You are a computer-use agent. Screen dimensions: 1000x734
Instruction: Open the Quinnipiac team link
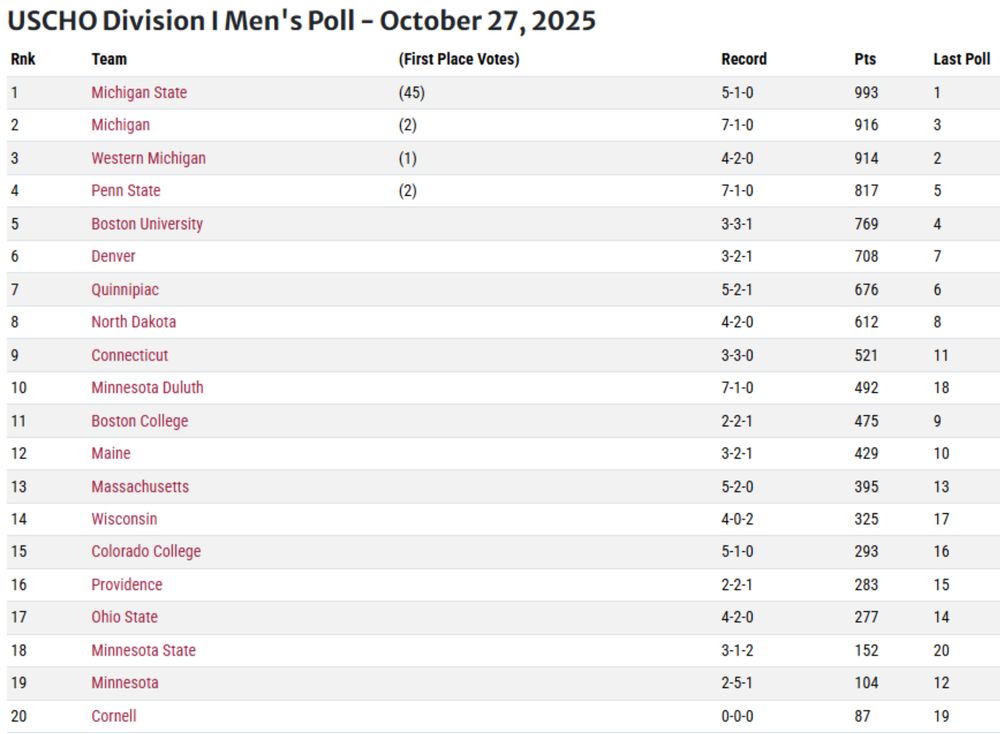point(125,290)
